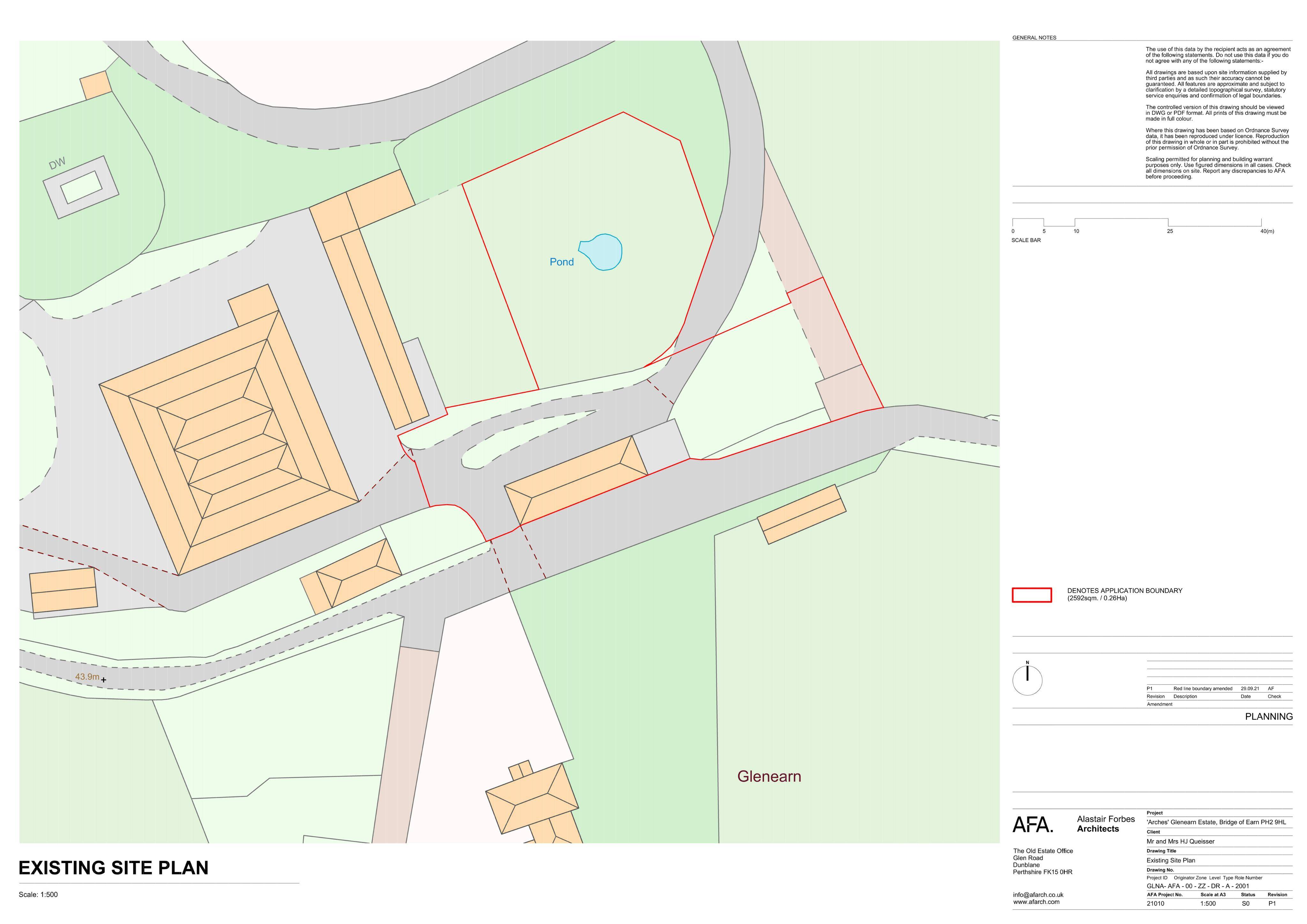Click the AFA. logo

tap(1033, 824)
